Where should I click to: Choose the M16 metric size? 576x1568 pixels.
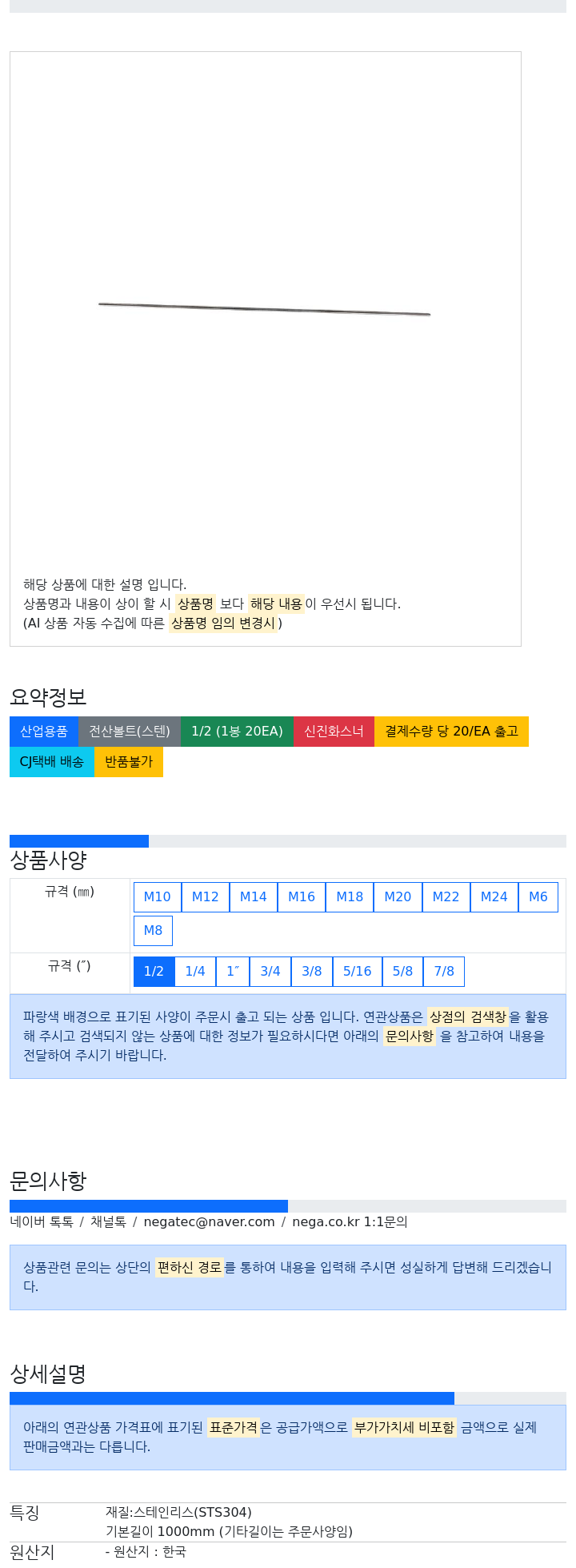coord(302,897)
